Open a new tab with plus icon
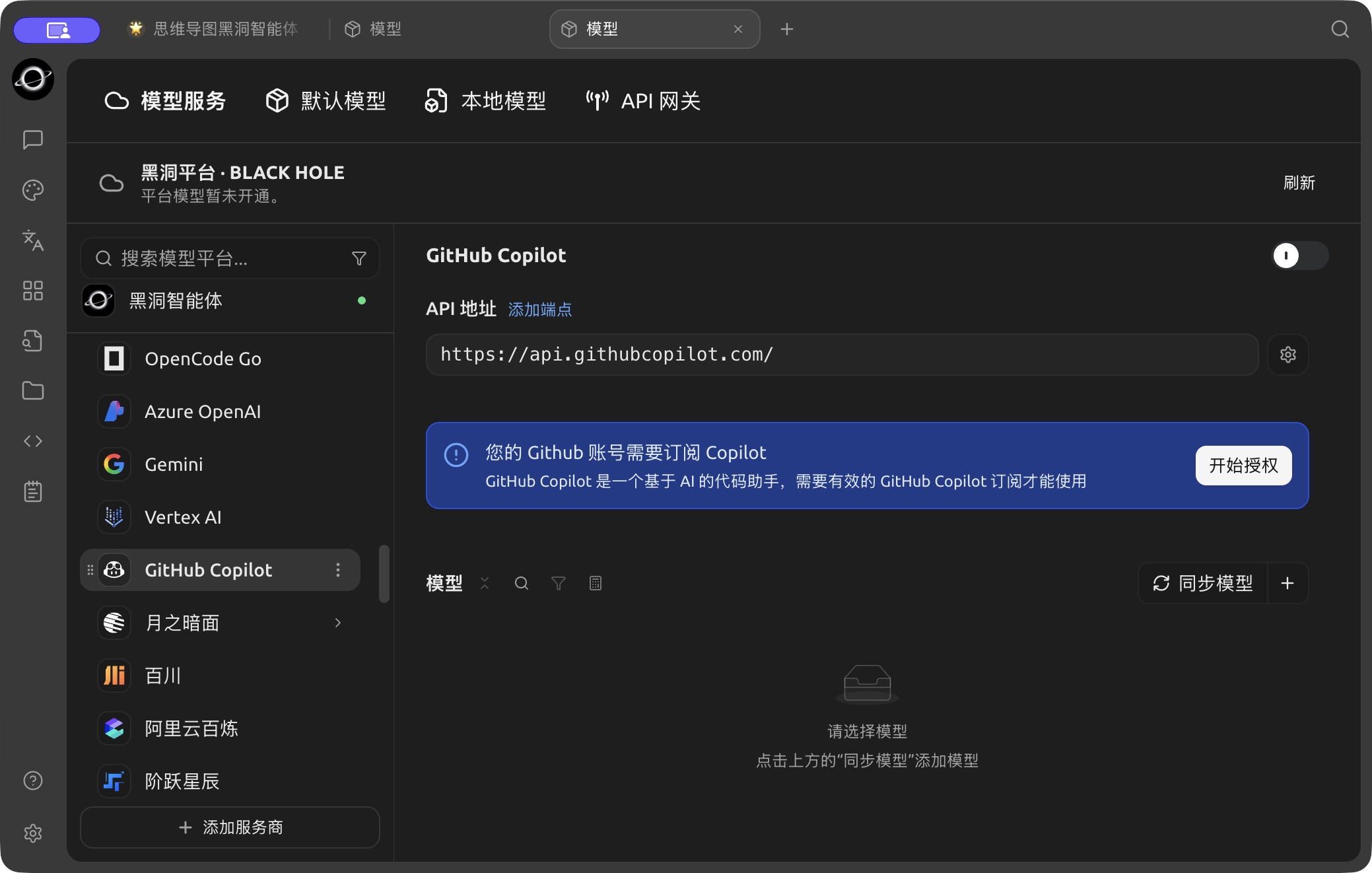Screen dimensions: 1372x873 pos(786,29)
